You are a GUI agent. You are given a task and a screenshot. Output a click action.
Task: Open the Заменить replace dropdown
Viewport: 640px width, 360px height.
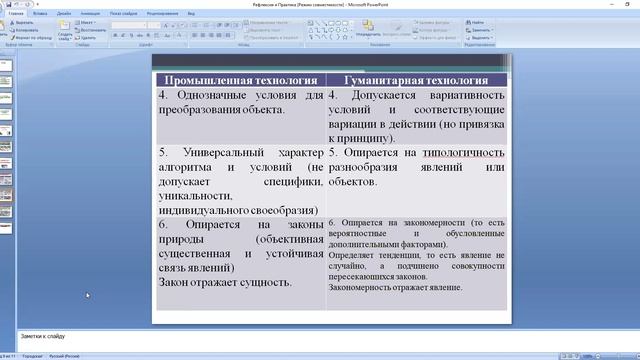click(480, 30)
